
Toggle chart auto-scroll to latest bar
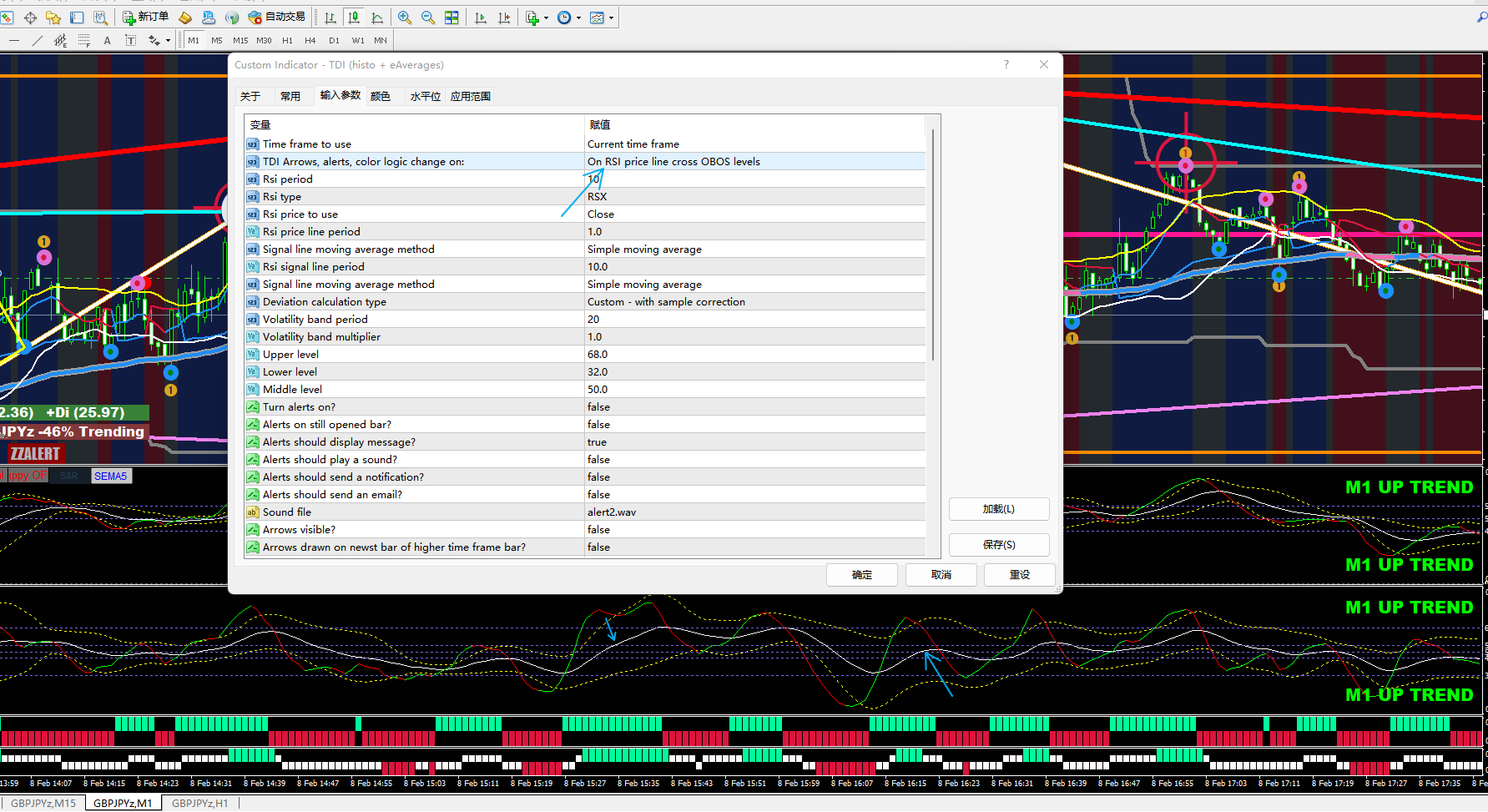pyautogui.click(x=481, y=18)
